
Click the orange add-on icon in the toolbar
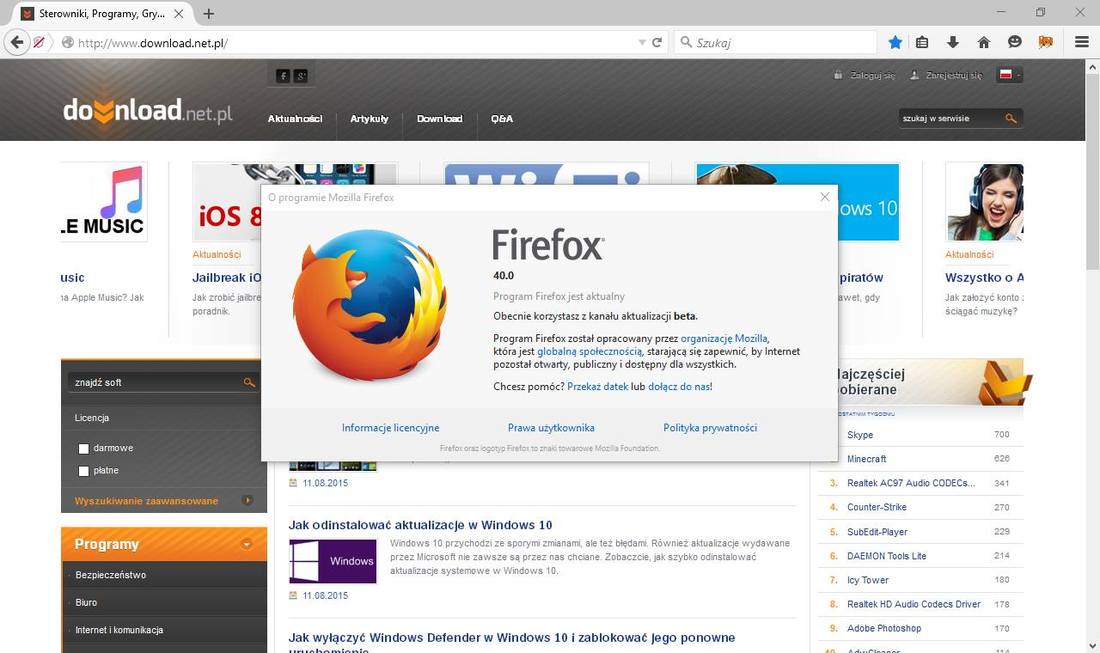[1045, 42]
